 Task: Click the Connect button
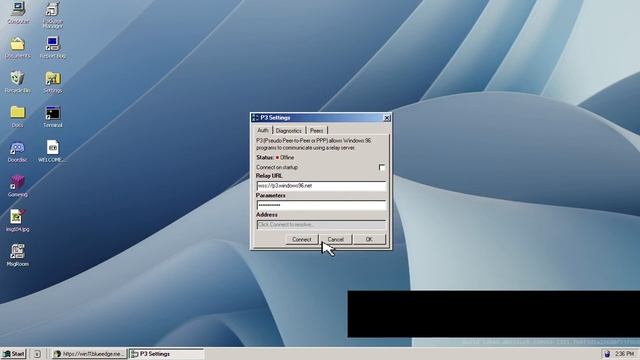302,240
